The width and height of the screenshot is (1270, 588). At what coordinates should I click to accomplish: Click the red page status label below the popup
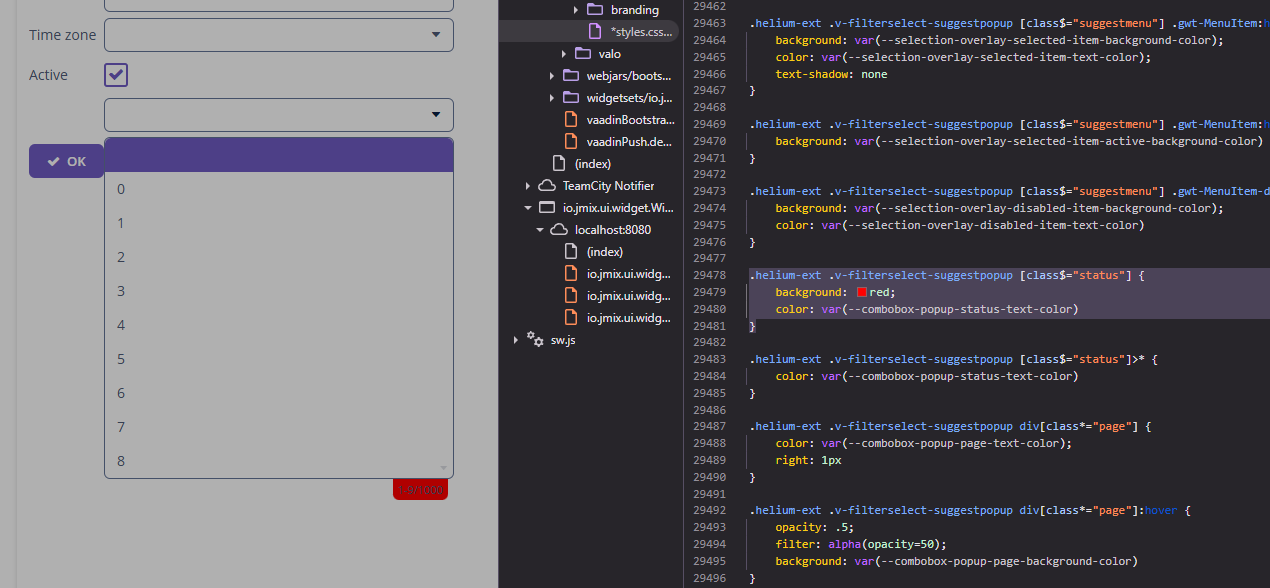[420, 489]
